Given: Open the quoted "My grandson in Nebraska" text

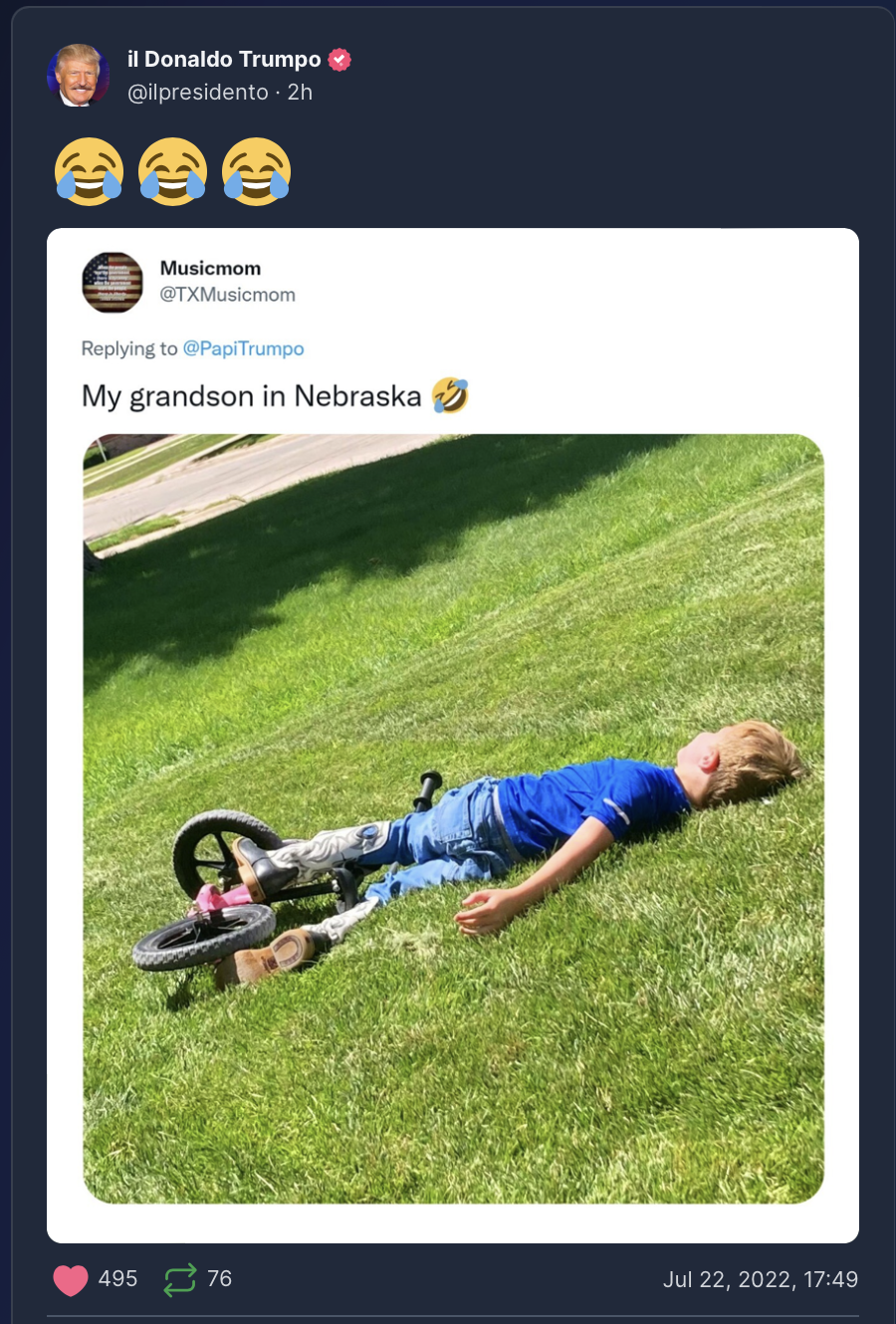Looking at the screenshot, I should [x=252, y=396].
